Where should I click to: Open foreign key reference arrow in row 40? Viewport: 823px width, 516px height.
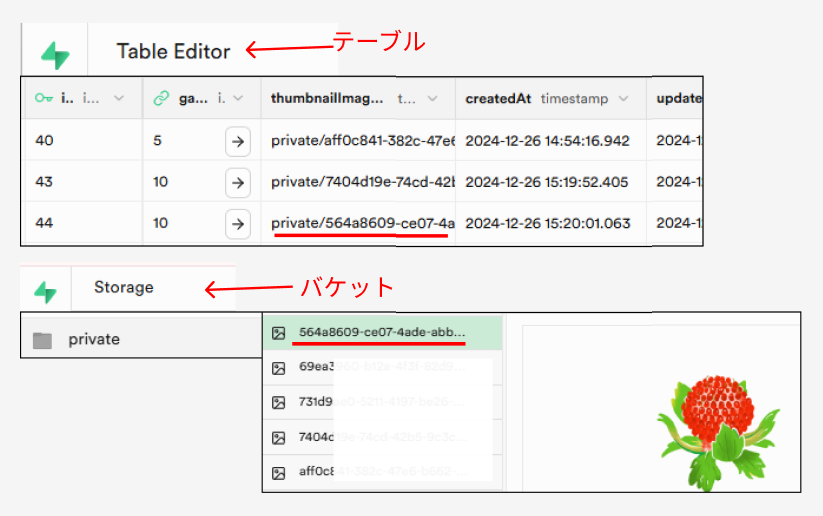[x=237, y=142]
